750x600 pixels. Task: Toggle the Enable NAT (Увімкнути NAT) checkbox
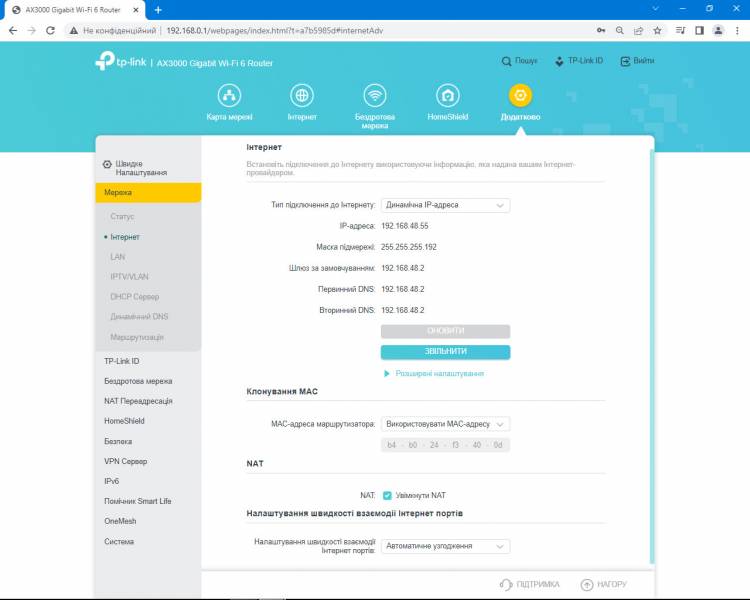pyautogui.click(x=387, y=496)
